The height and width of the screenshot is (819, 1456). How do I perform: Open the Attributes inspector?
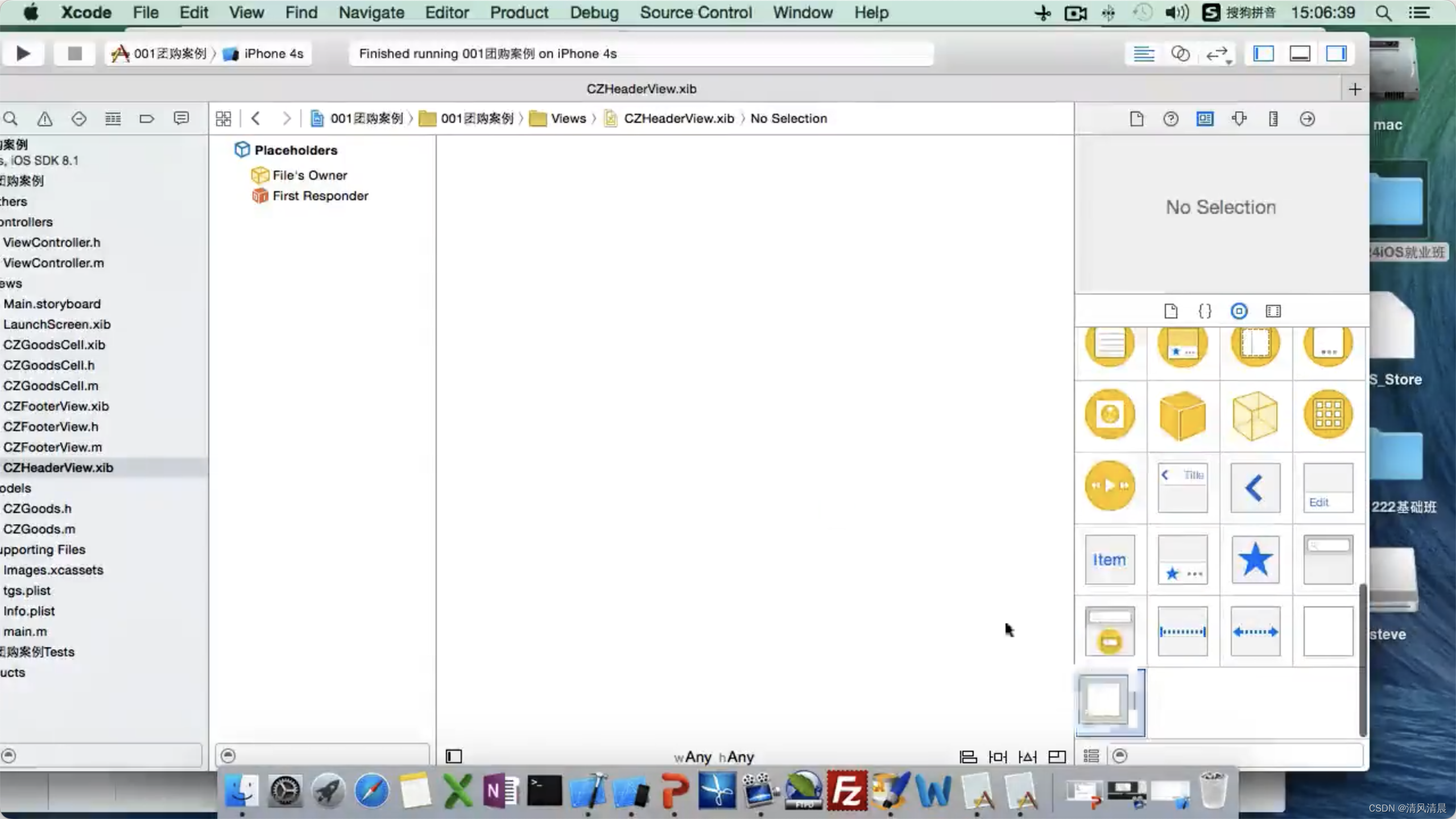coord(1239,119)
